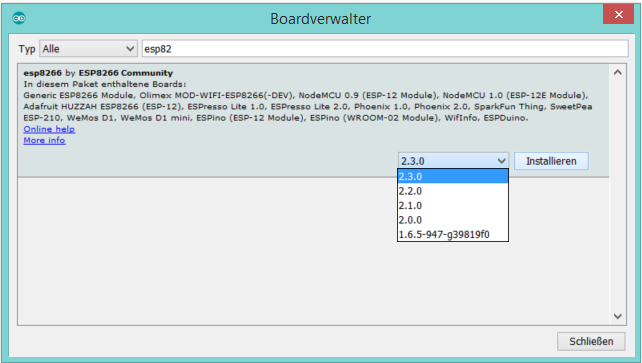Click the Arduino logo icon in title bar
Viewport: 642px width, 363px height.
click(x=19, y=18)
